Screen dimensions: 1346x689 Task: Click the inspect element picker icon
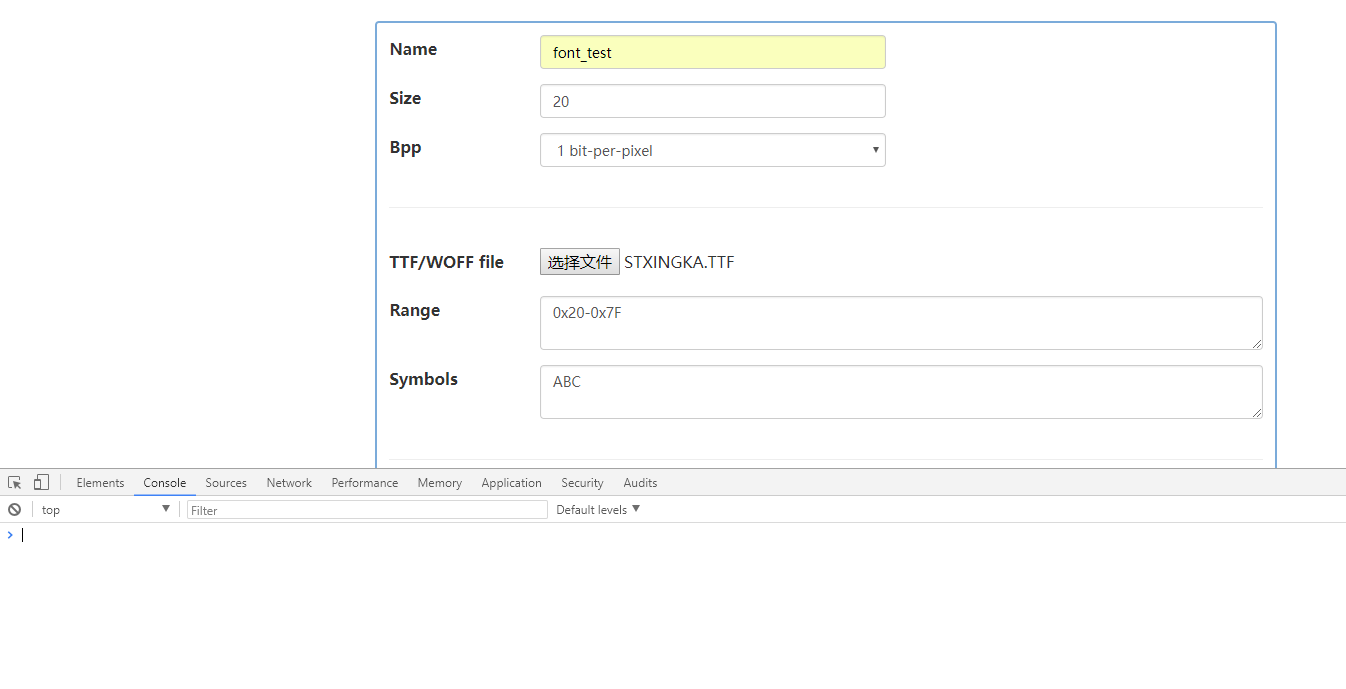[x=15, y=482]
